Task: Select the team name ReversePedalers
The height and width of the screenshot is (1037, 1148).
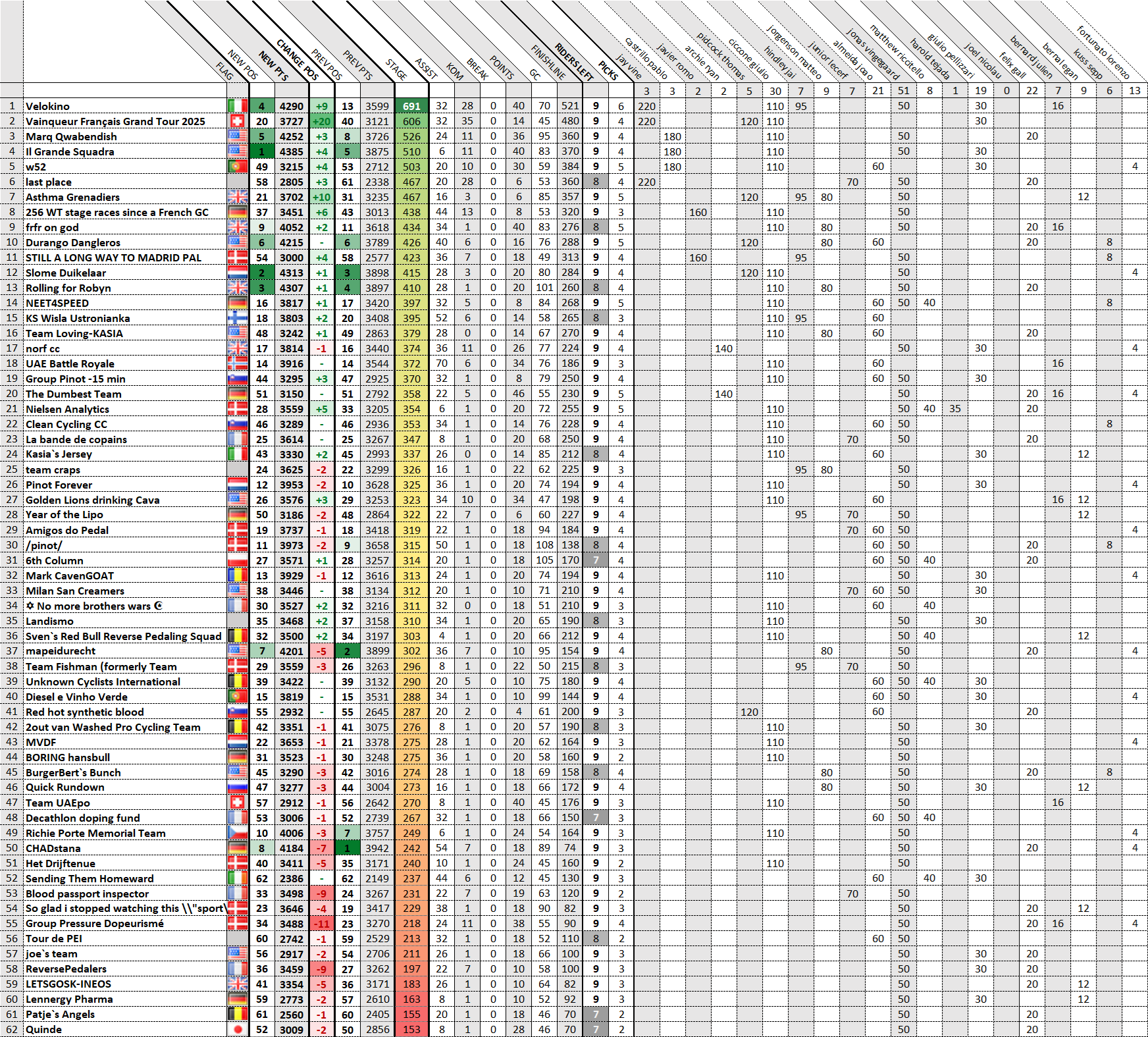Action: coord(66,969)
